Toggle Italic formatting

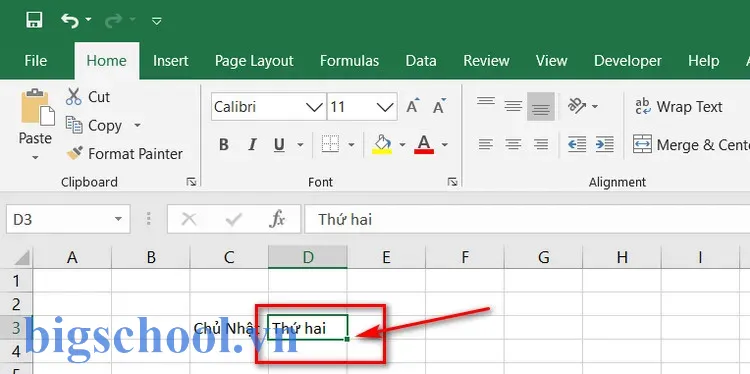pos(252,144)
